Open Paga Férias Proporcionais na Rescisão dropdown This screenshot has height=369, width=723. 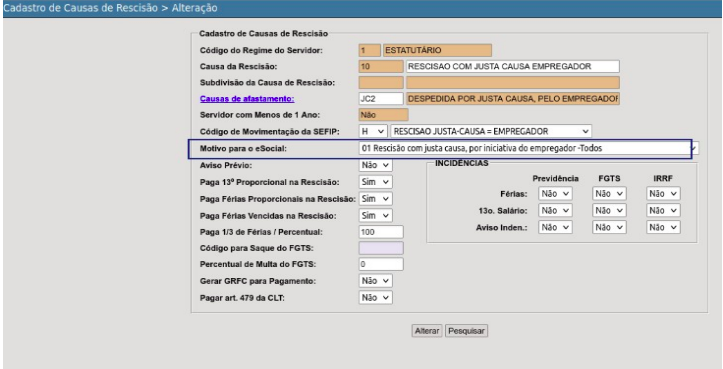[376, 199]
